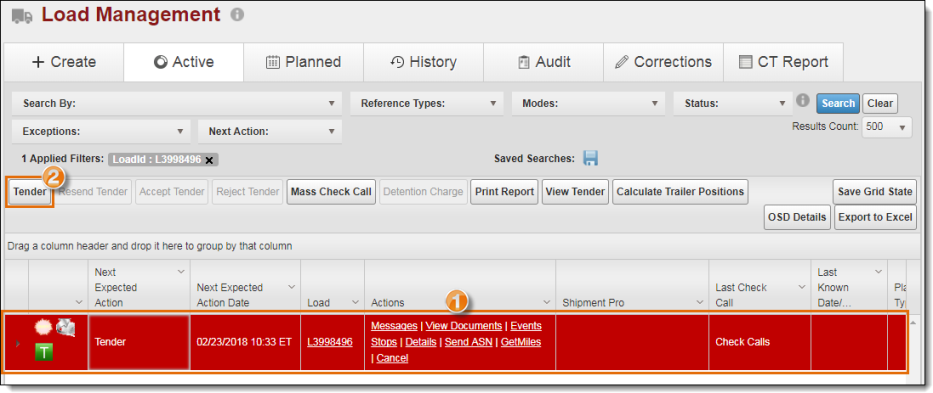Screen dimensions: 933x393
Task: Open the Details link in Actions
Action: click(x=421, y=342)
